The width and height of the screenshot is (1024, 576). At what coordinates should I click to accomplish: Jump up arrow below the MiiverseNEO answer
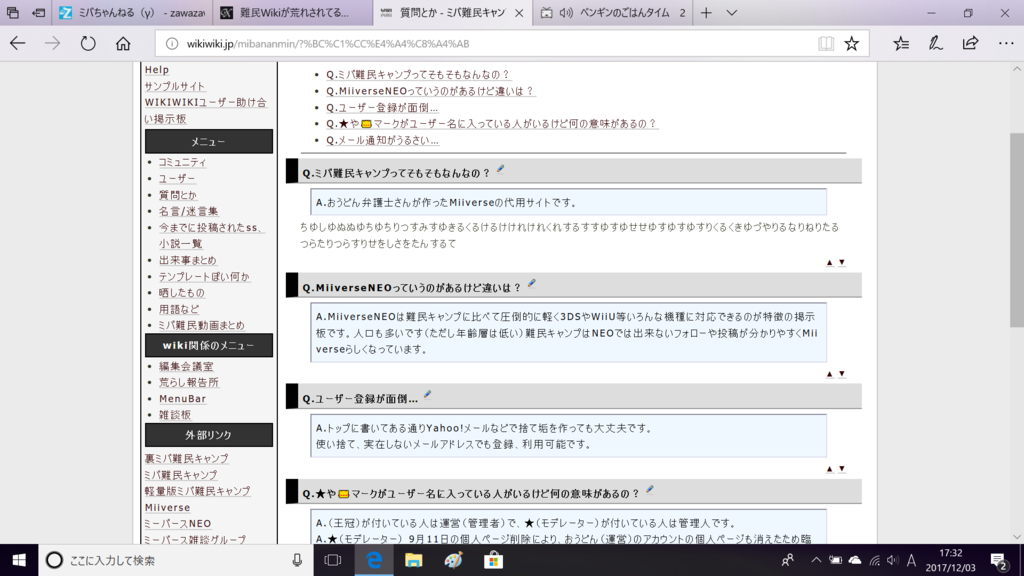pyautogui.click(x=829, y=374)
